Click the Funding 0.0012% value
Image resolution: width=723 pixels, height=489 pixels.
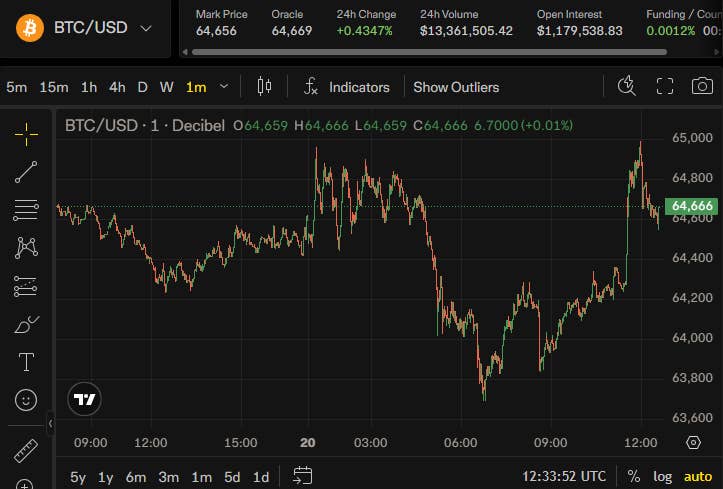[670, 31]
